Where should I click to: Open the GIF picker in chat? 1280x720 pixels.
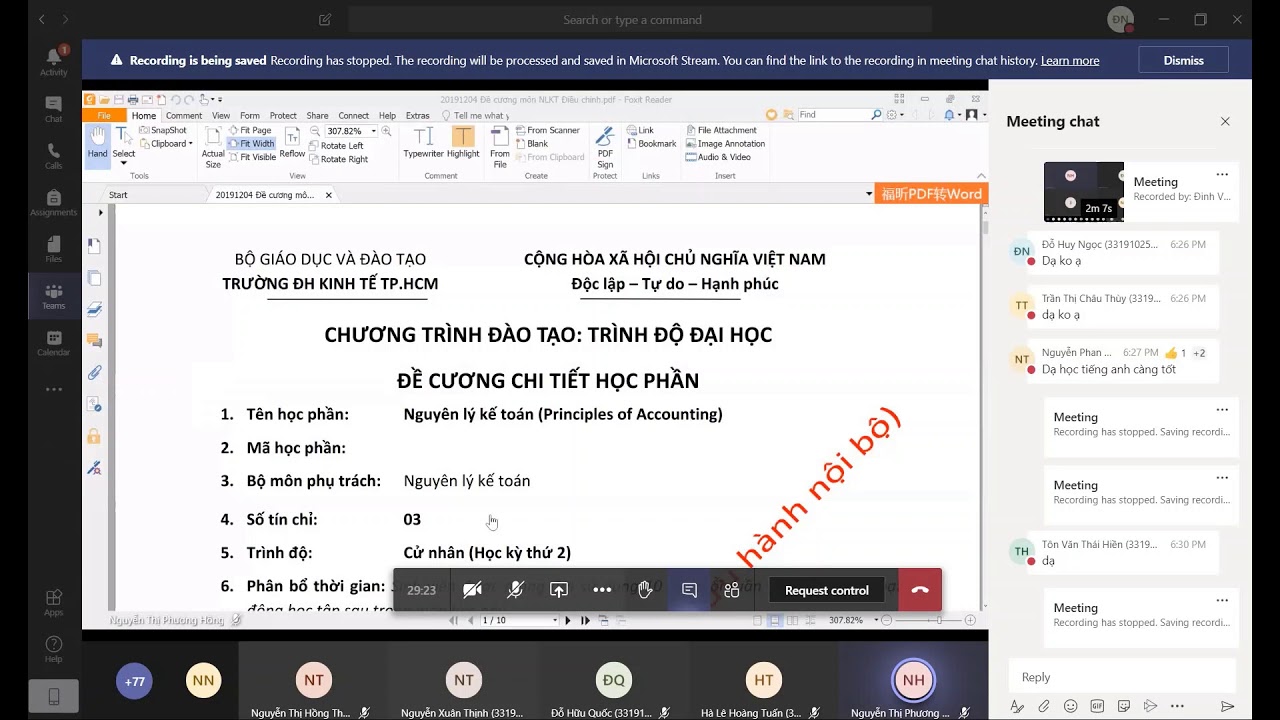tap(1097, 706)
